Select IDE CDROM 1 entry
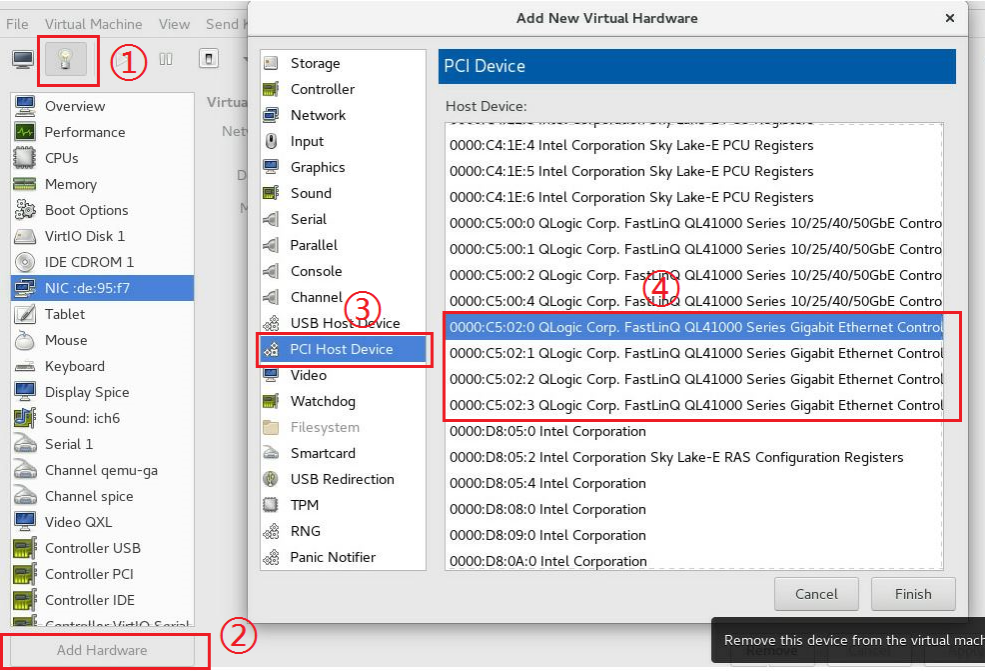The image size is (985, 671). [x=102, y=262]
